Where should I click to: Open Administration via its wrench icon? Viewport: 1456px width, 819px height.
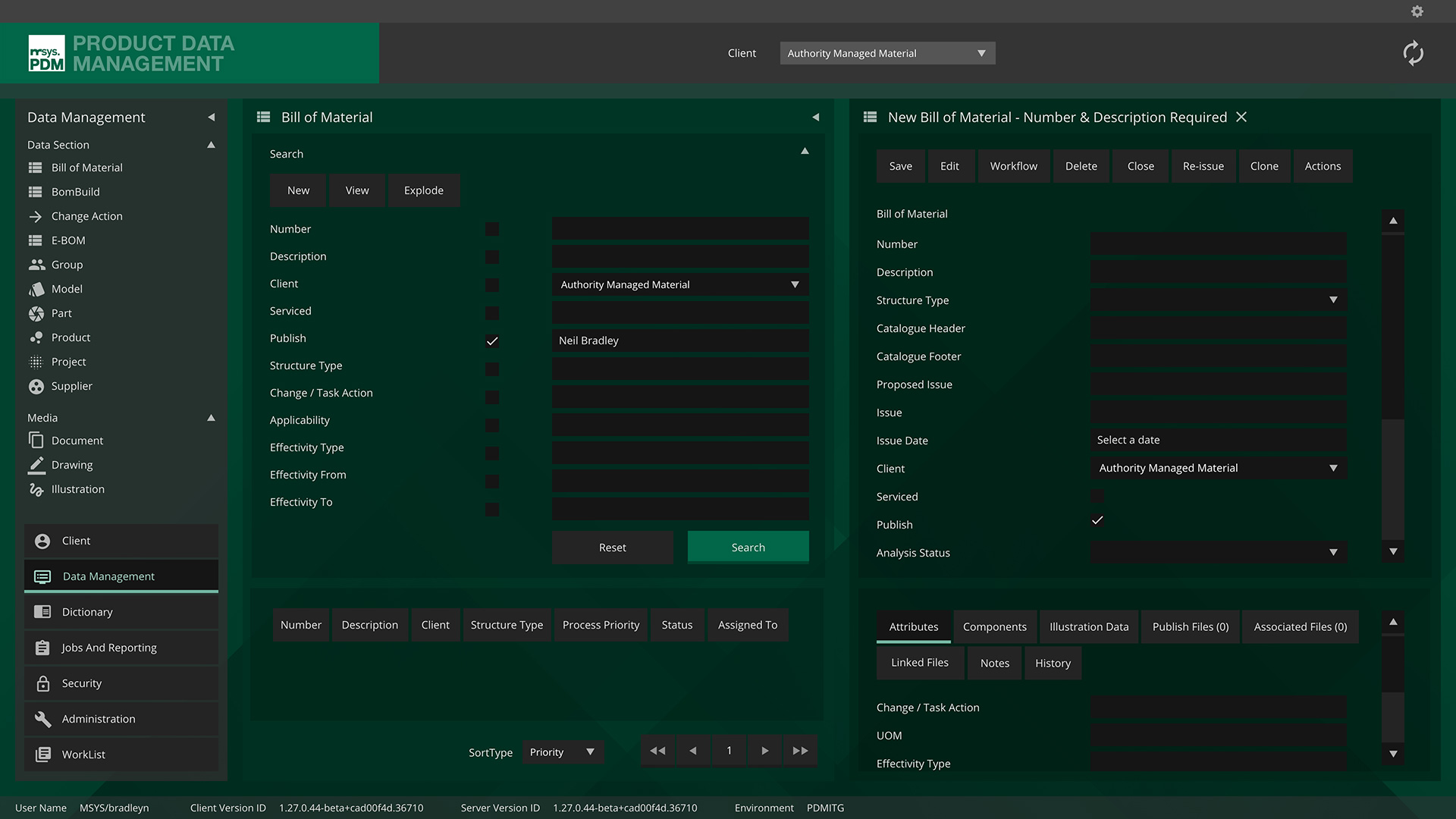click(43, 719)
